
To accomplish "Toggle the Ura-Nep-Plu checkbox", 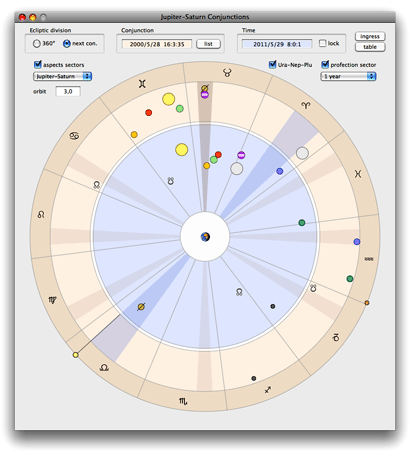I will pyautogui.click(x=273, y=64).
